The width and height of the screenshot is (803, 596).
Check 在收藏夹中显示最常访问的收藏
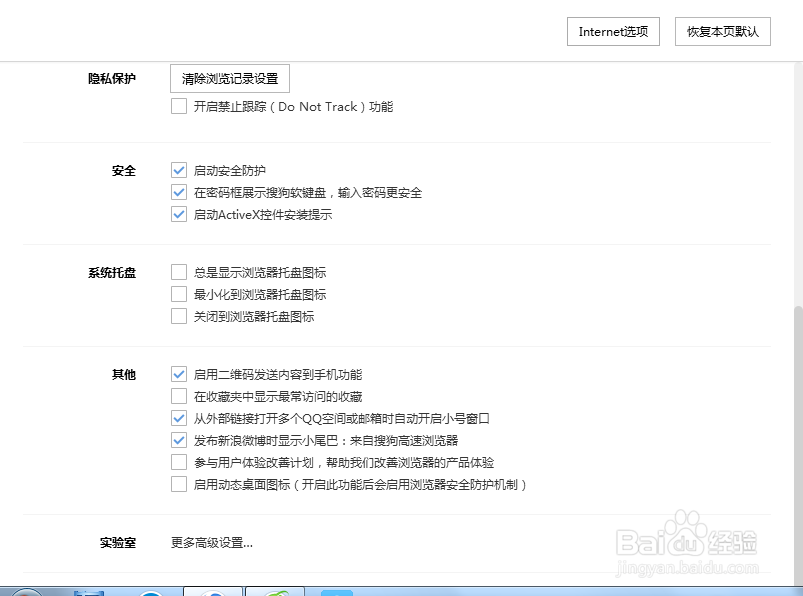point(179,396)
